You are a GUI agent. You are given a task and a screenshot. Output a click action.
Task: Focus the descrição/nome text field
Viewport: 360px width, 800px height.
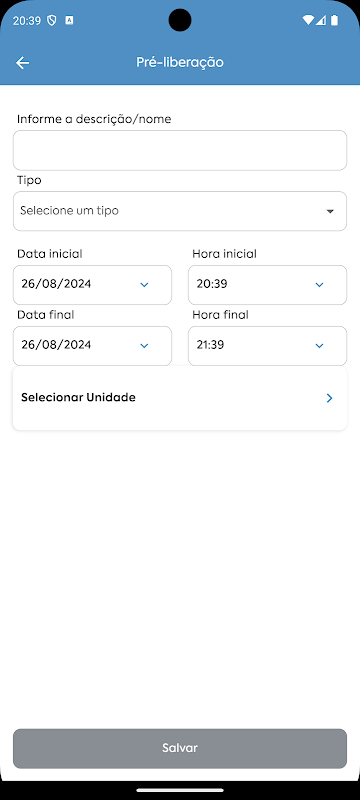180,150
